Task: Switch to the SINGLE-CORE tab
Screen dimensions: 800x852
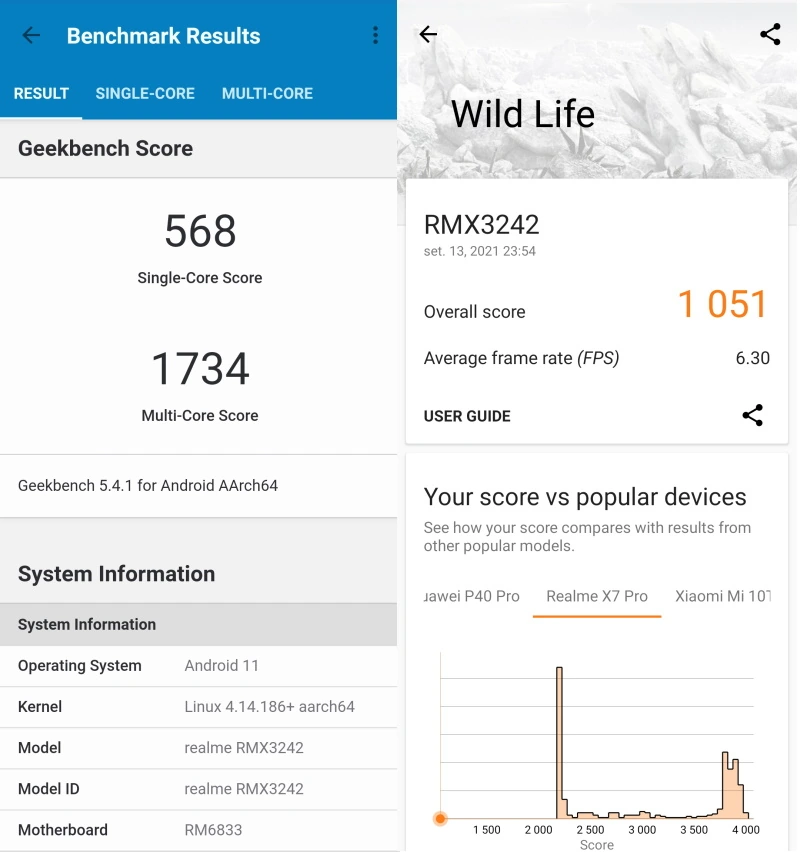Action: pos(145,93)
